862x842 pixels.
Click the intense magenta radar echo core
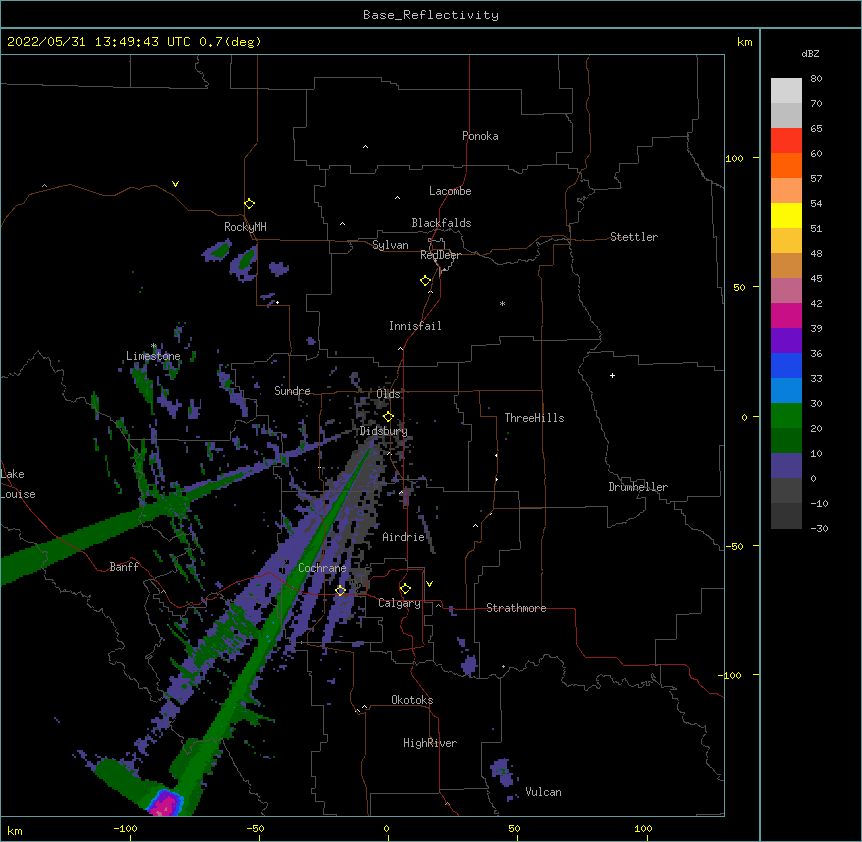click(x=165, y=805)
